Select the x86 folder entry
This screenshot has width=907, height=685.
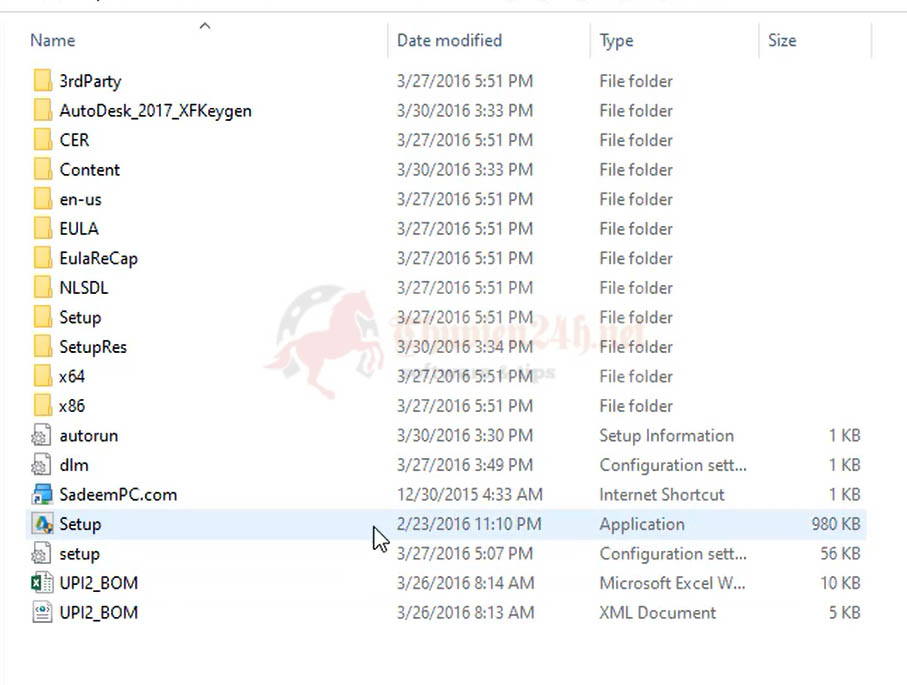click(74, 405)
